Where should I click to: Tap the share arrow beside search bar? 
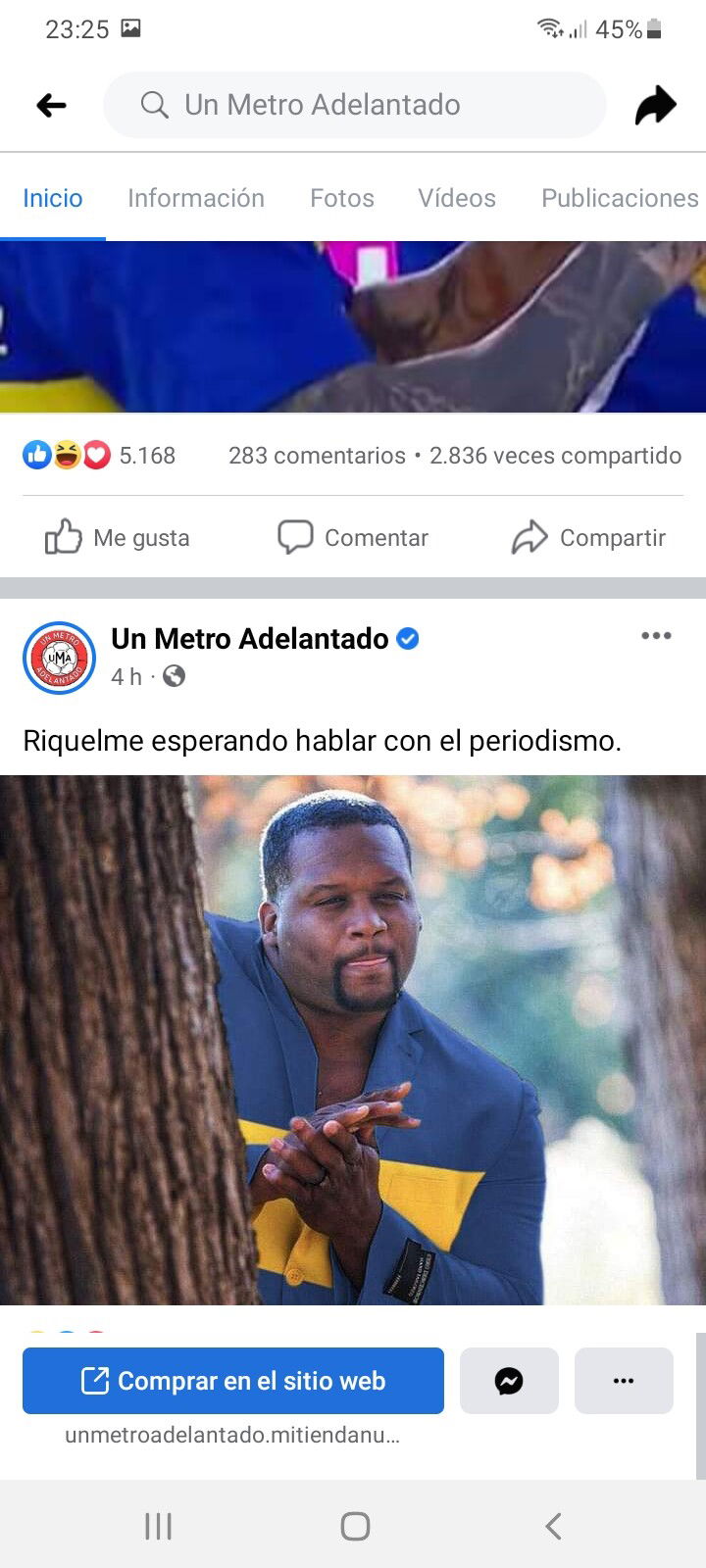655,105
